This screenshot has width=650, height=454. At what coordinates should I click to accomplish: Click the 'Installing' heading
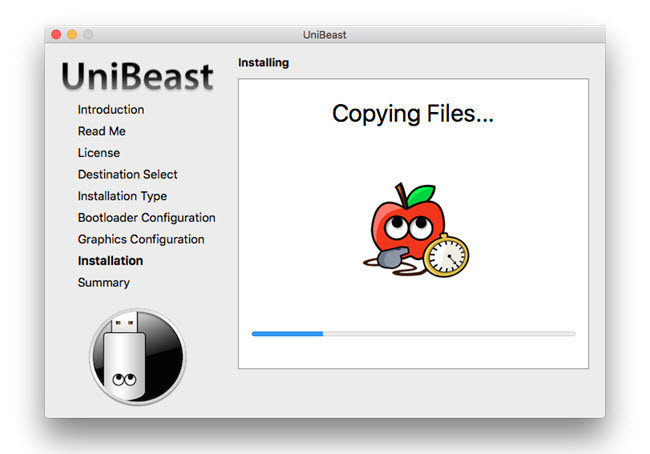click(x=264, y=63)
